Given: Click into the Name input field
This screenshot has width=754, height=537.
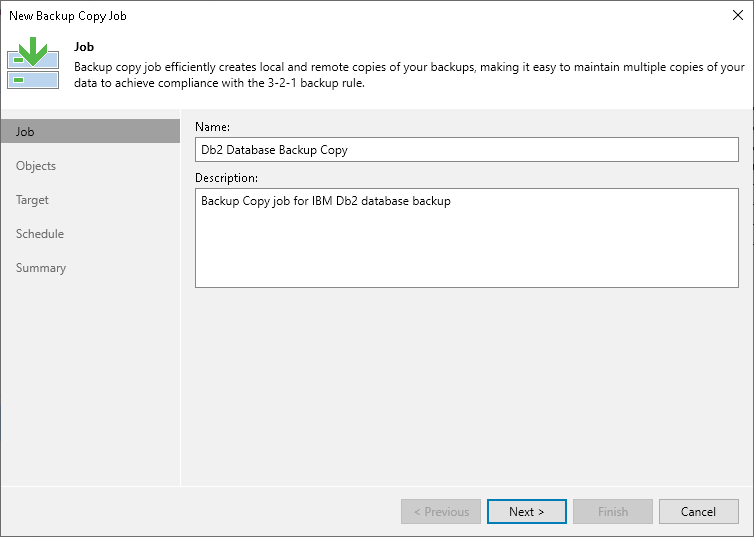Looking at the screenshot, I should pos(466,150).
